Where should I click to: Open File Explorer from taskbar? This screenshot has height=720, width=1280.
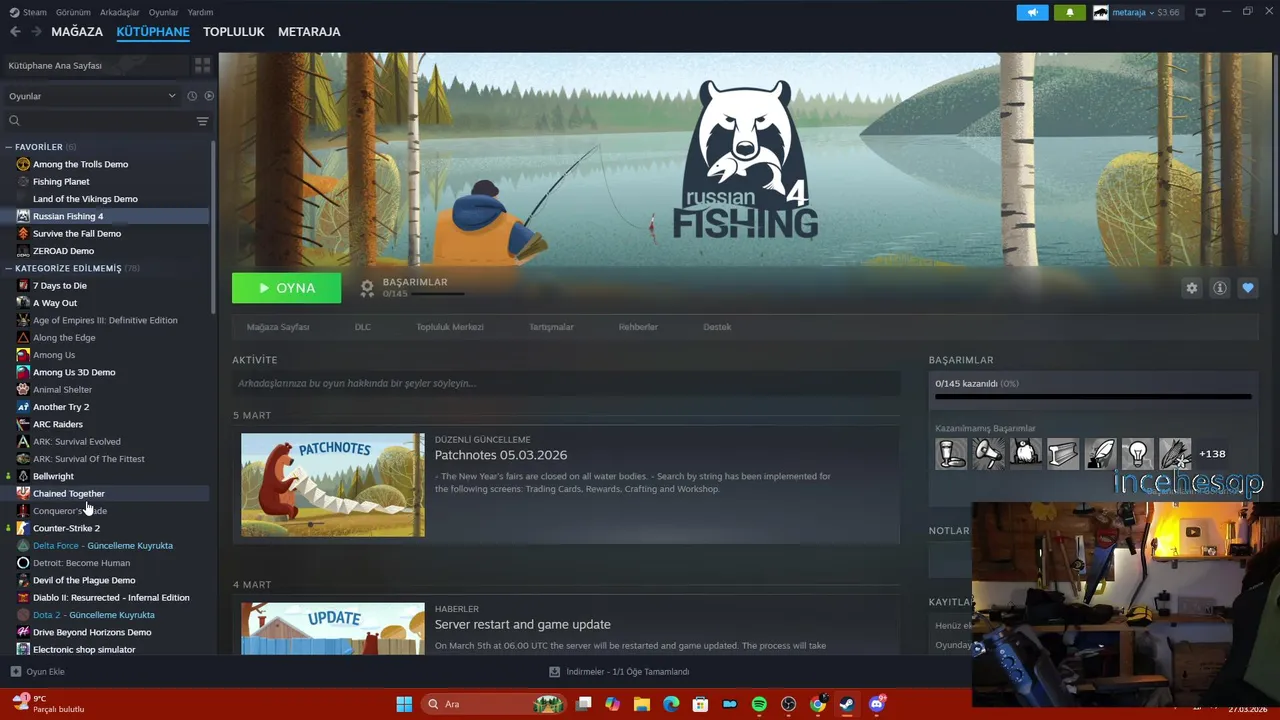click(x=641, y=704)
